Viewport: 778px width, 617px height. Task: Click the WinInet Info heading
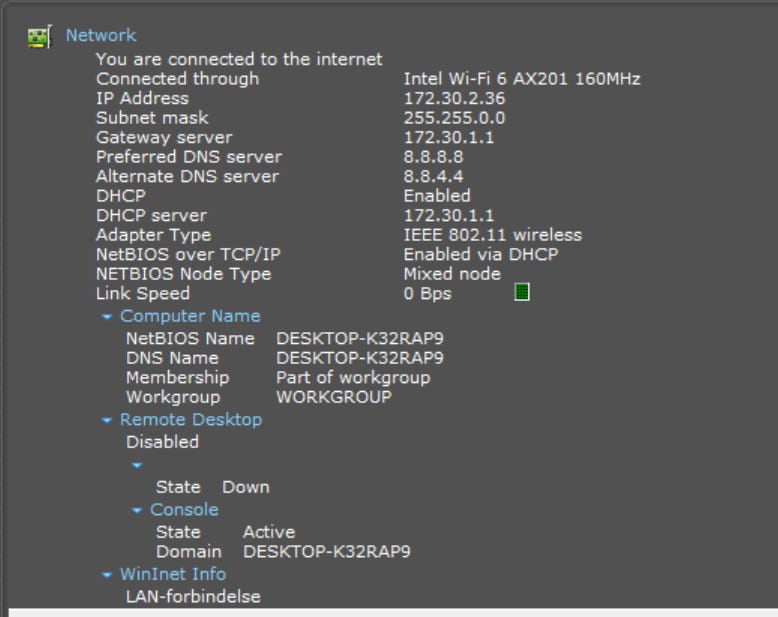tap(173, 574)
